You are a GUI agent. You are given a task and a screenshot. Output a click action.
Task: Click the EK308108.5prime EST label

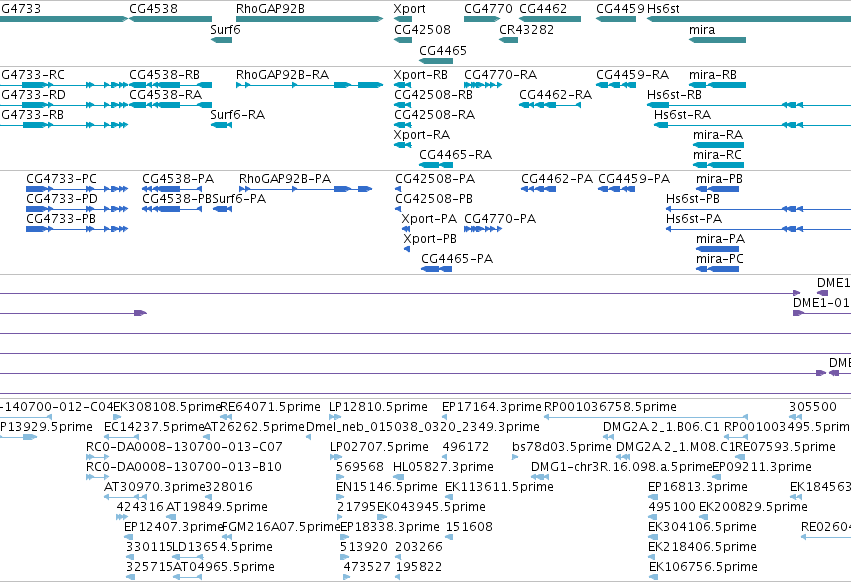tap(167, 407)
